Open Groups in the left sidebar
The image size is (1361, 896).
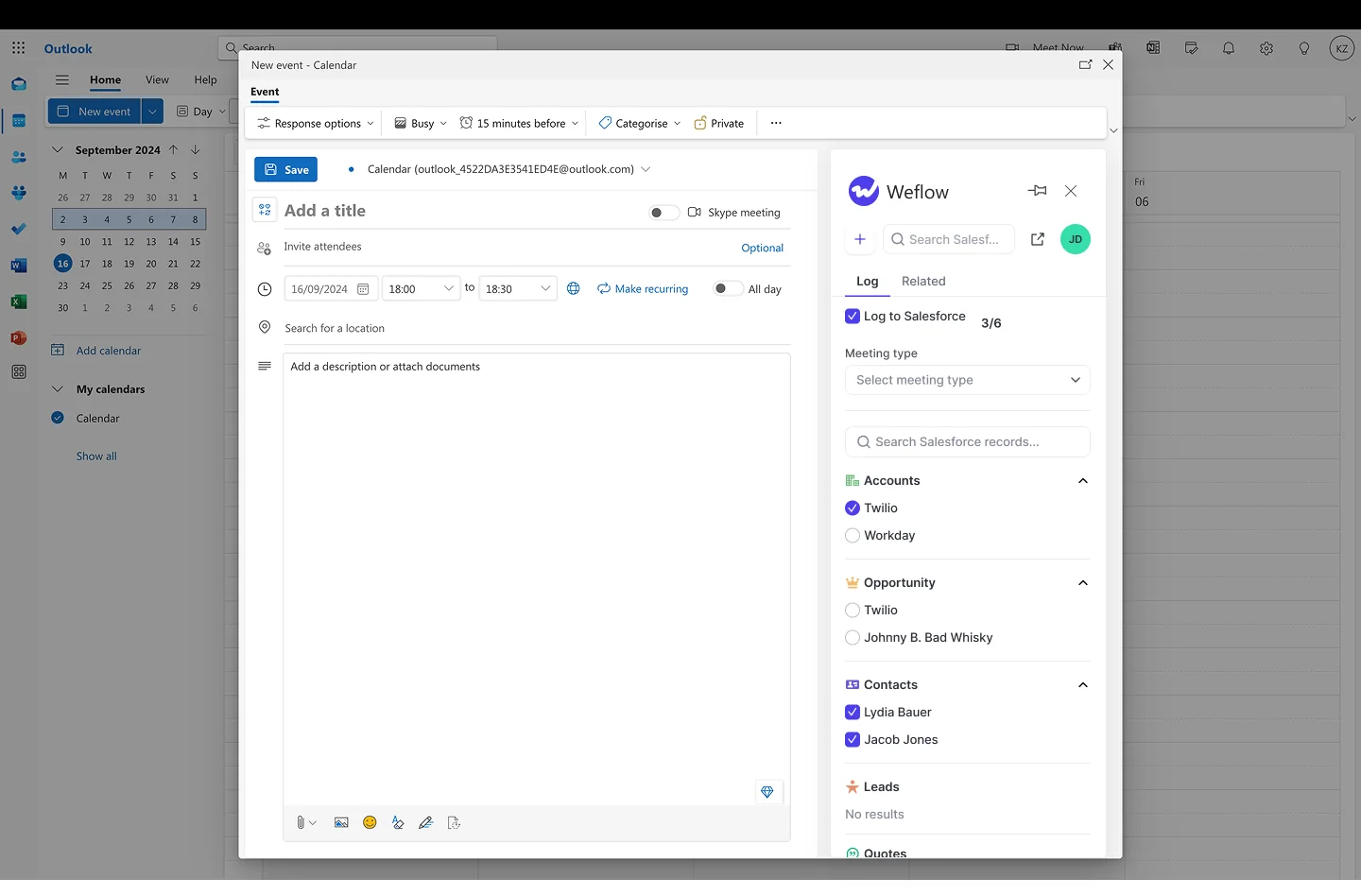pyautogui.click(x=19, y=193)
